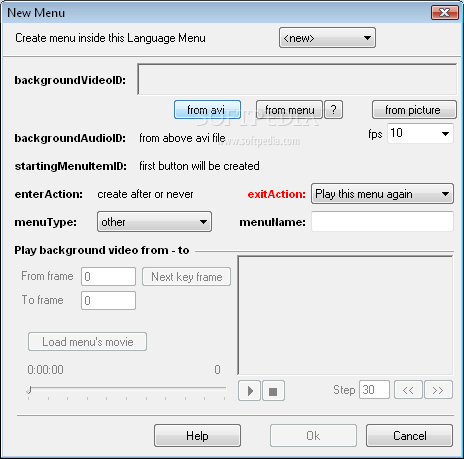Click the from avi button
Screen dimensions: 464x459
coord(207,110)
